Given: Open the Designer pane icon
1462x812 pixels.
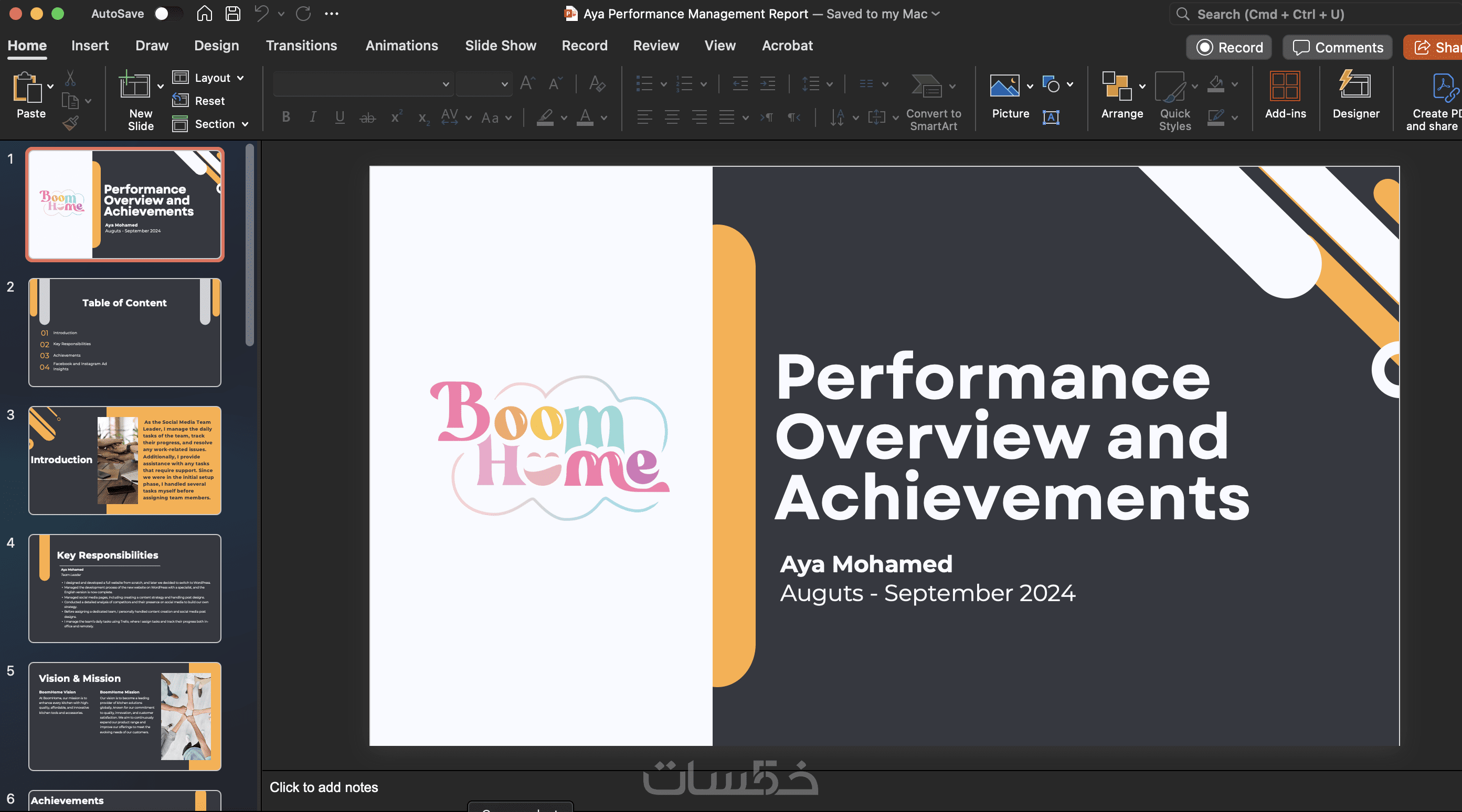Looking at the screenshot, I should [1355, 86].
